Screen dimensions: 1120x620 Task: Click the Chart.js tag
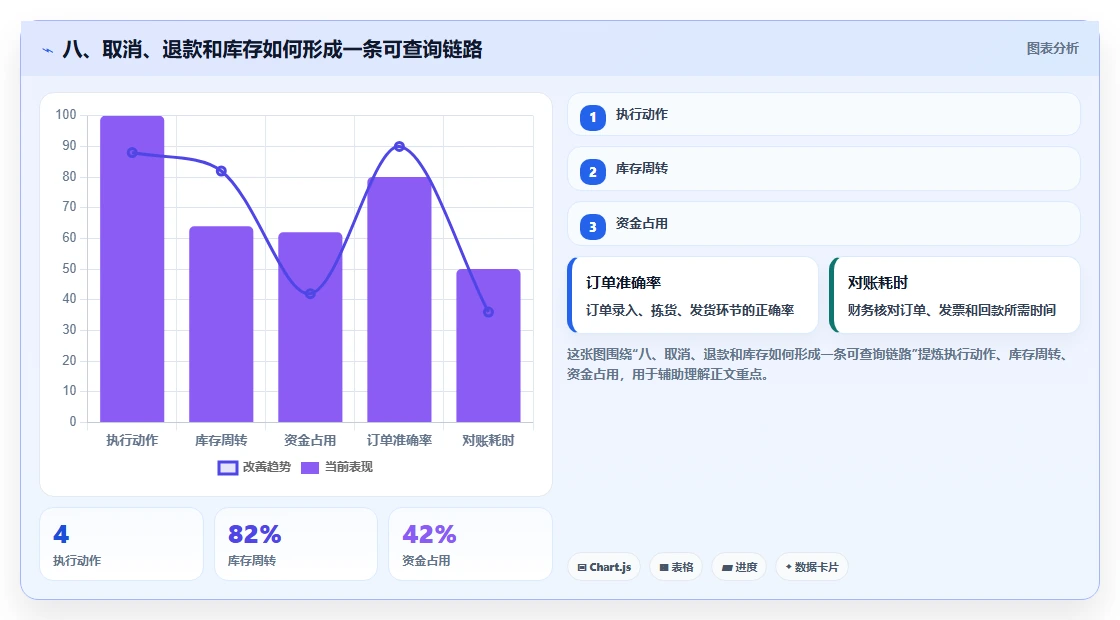click(x=604, y=567)
